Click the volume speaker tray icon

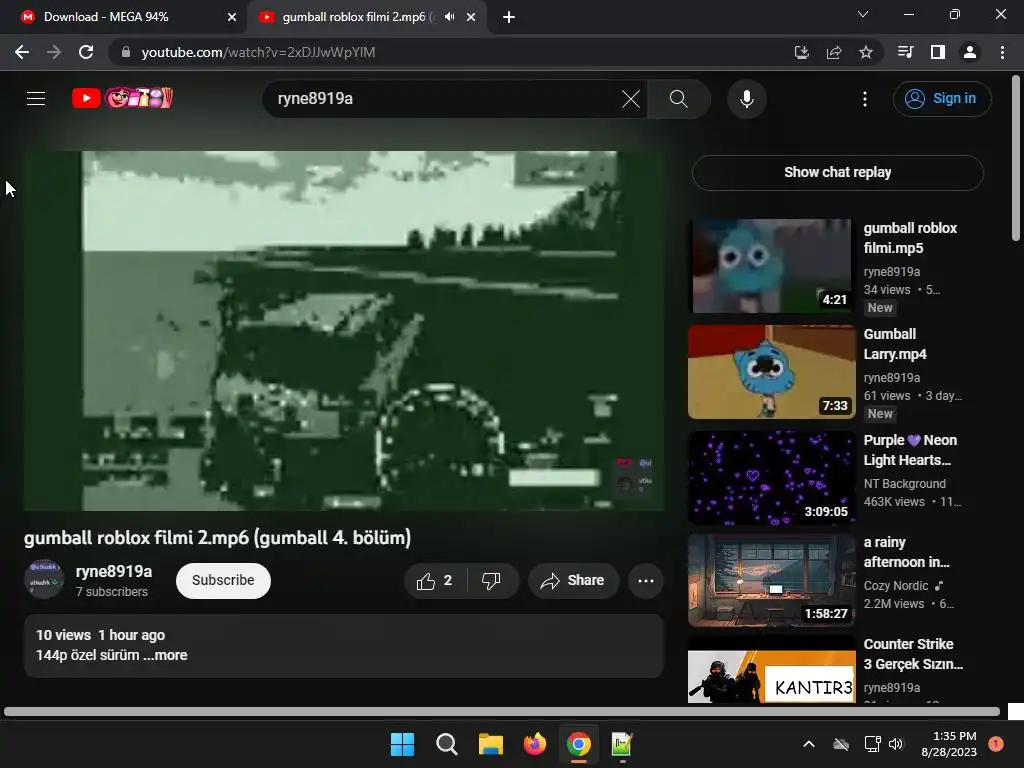(x=896, y=744)
